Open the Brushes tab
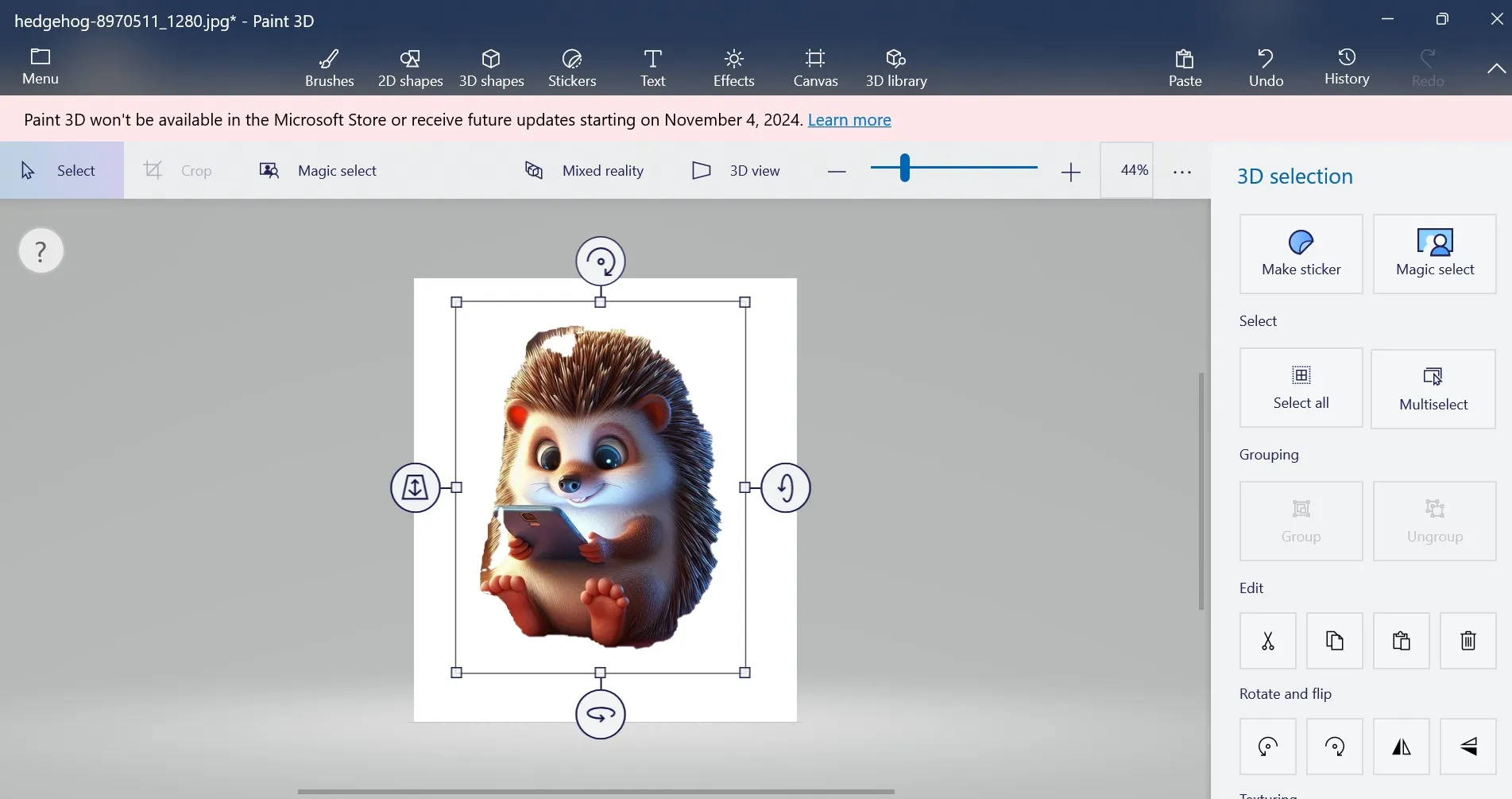Viewport: 1512px width, 799px height. 329,68
